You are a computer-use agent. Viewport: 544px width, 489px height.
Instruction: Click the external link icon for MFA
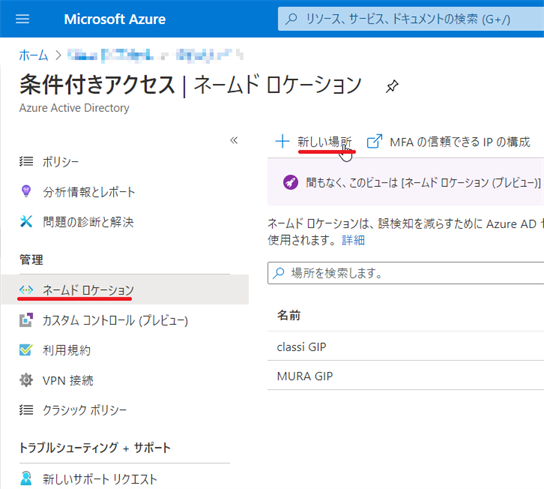pos(375,141)
